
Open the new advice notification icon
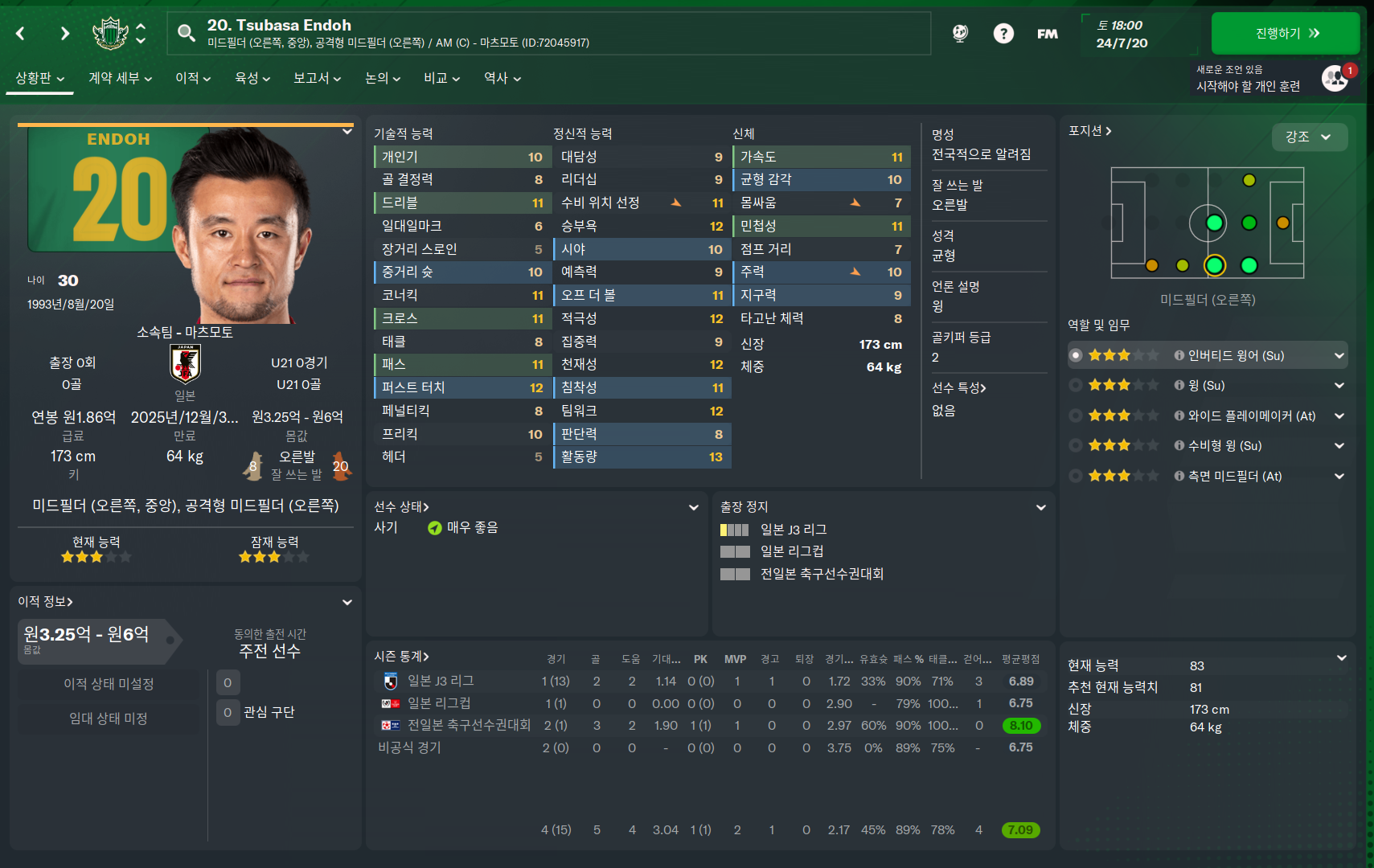point(1335,78)
